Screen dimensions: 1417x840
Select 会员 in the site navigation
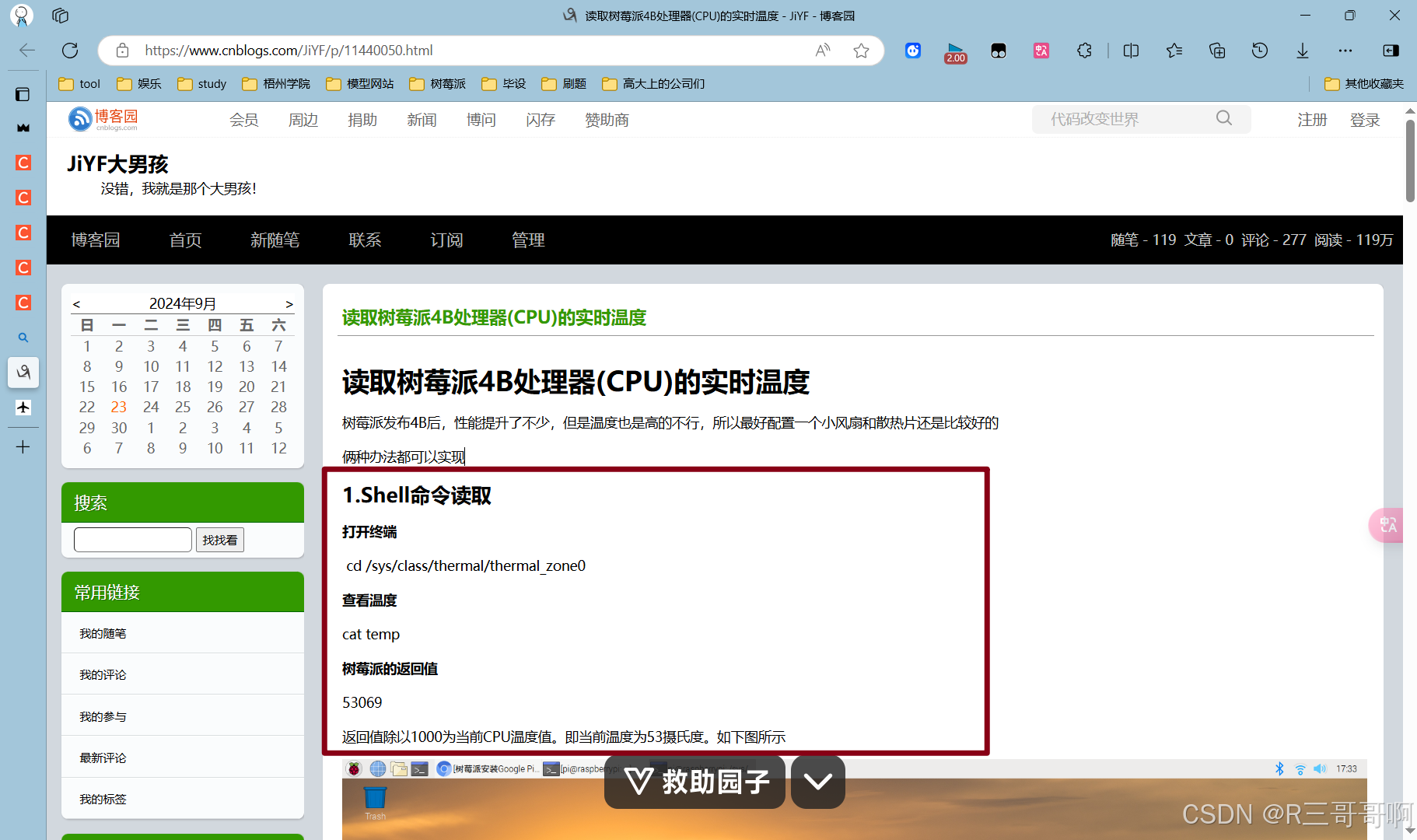pyautogui.click(x=244, y=120)
